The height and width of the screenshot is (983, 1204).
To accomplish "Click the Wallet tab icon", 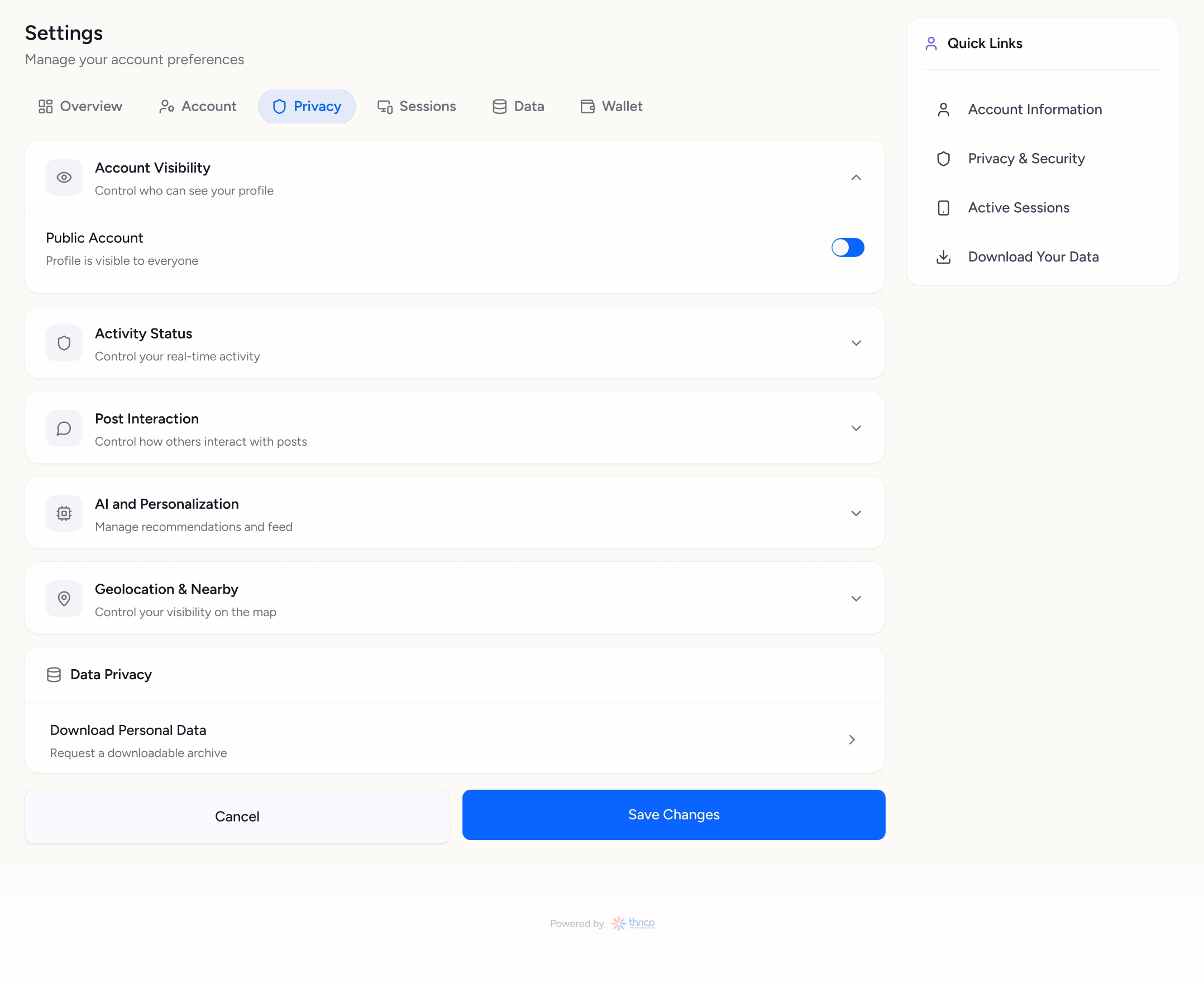I will 587,107.
